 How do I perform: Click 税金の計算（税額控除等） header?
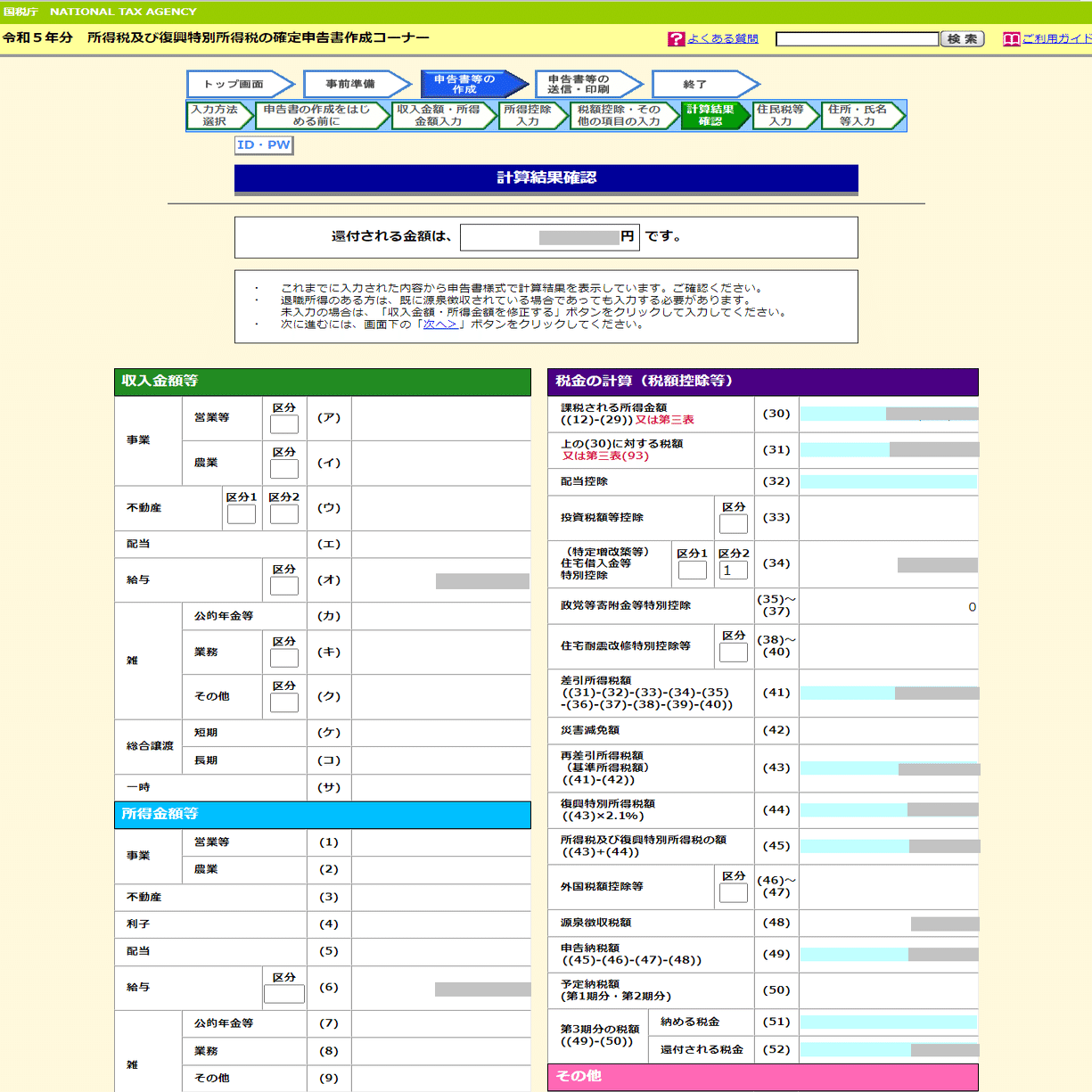click(763, 382)
